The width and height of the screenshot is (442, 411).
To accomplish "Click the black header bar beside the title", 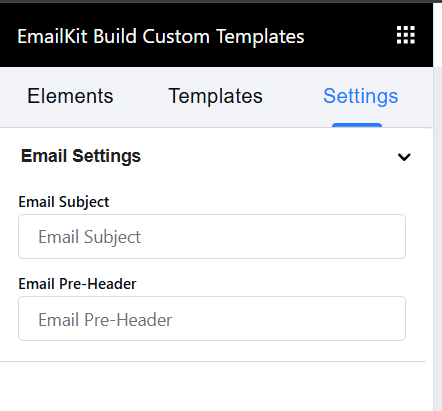I will tap(350, 35).
